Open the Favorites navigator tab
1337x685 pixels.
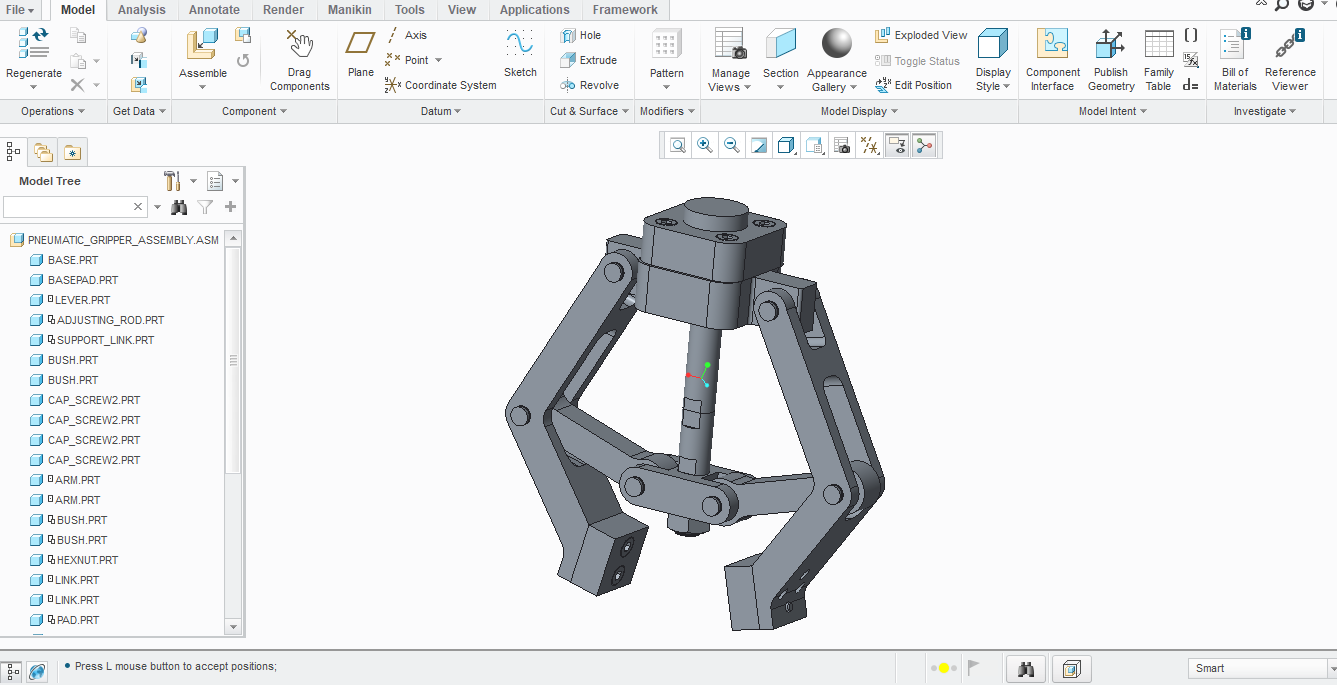(x=72, y=152)
